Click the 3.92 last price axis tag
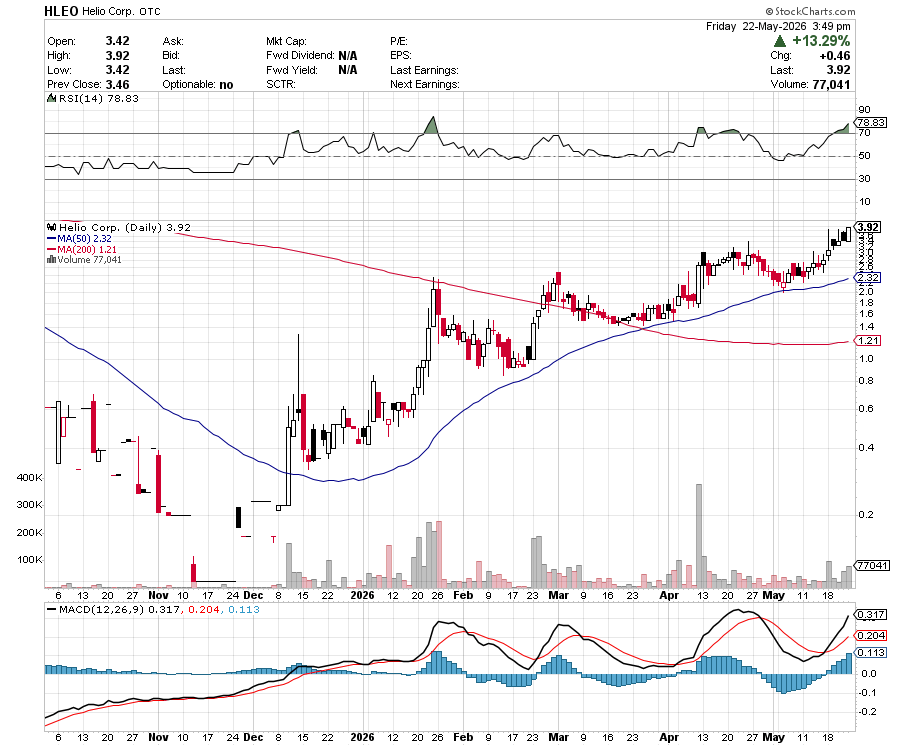This screenshot has height=746, width=900. [868, 227]
